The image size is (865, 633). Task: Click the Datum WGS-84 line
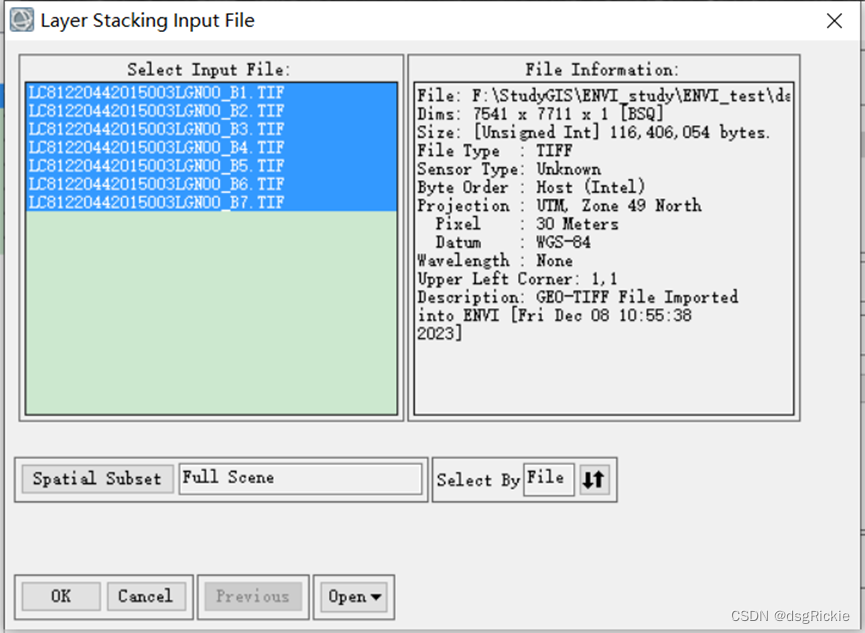(x=512, y=242)
